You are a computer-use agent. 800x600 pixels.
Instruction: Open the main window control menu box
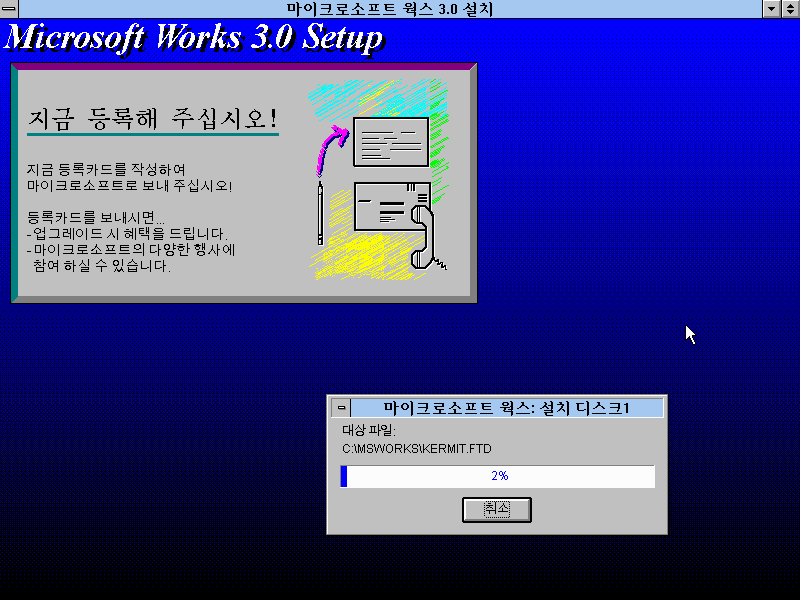(9, 9)
